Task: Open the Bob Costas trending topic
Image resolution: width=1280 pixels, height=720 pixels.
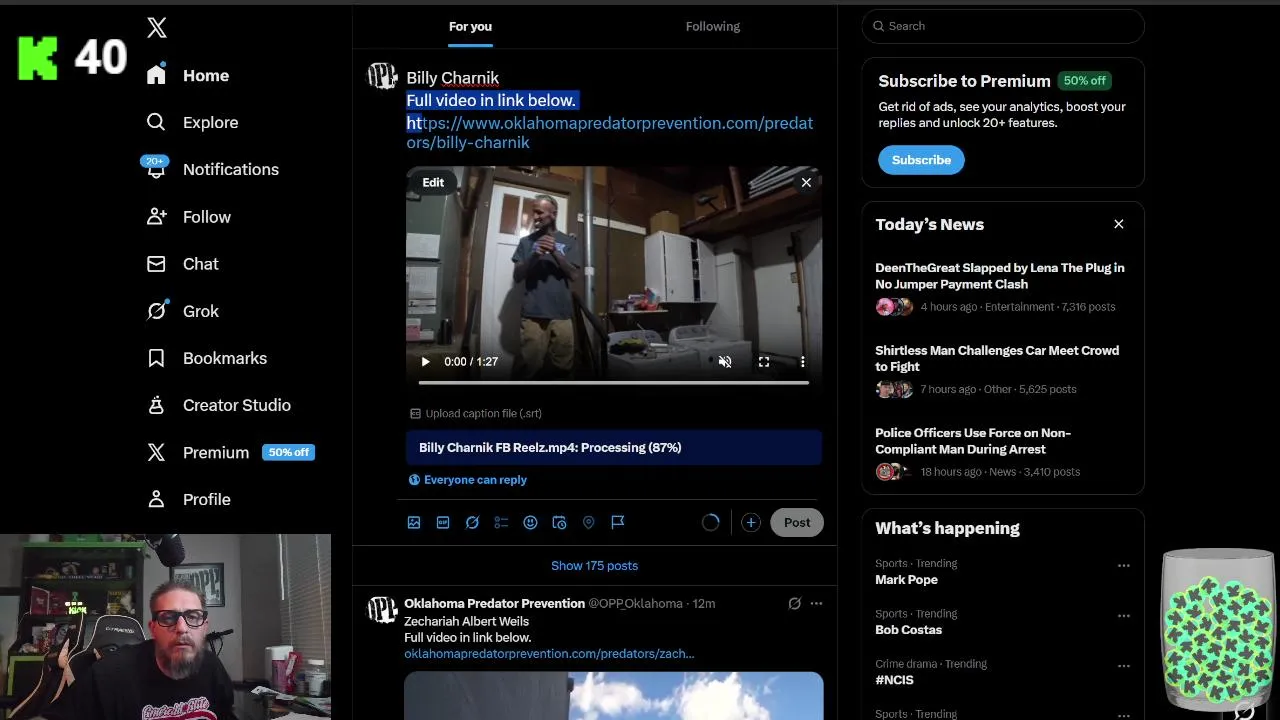Action: [908, 630]
